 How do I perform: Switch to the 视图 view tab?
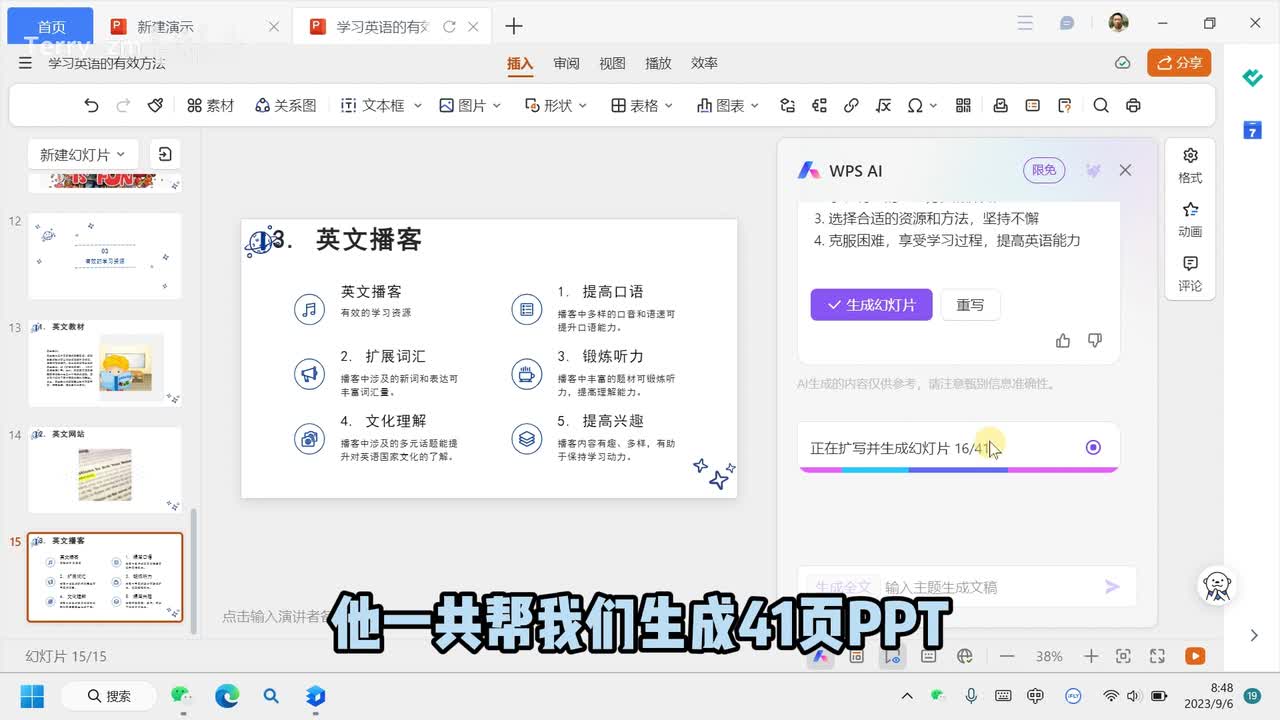[612, 63]
